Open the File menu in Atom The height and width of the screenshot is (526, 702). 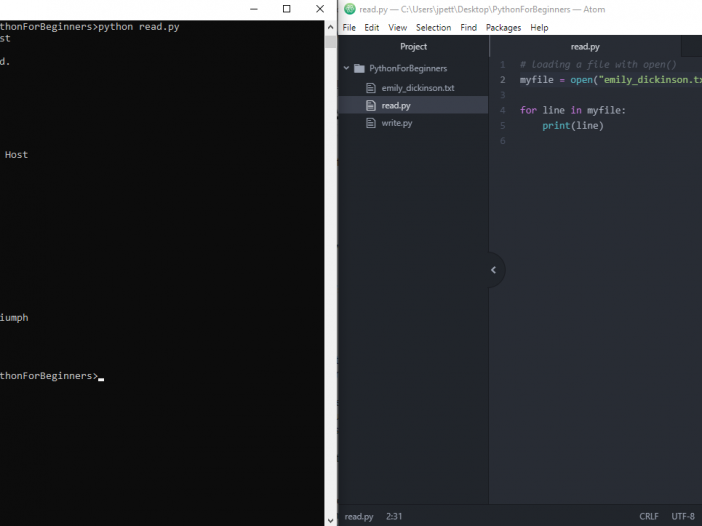click(x=349, y=28)
